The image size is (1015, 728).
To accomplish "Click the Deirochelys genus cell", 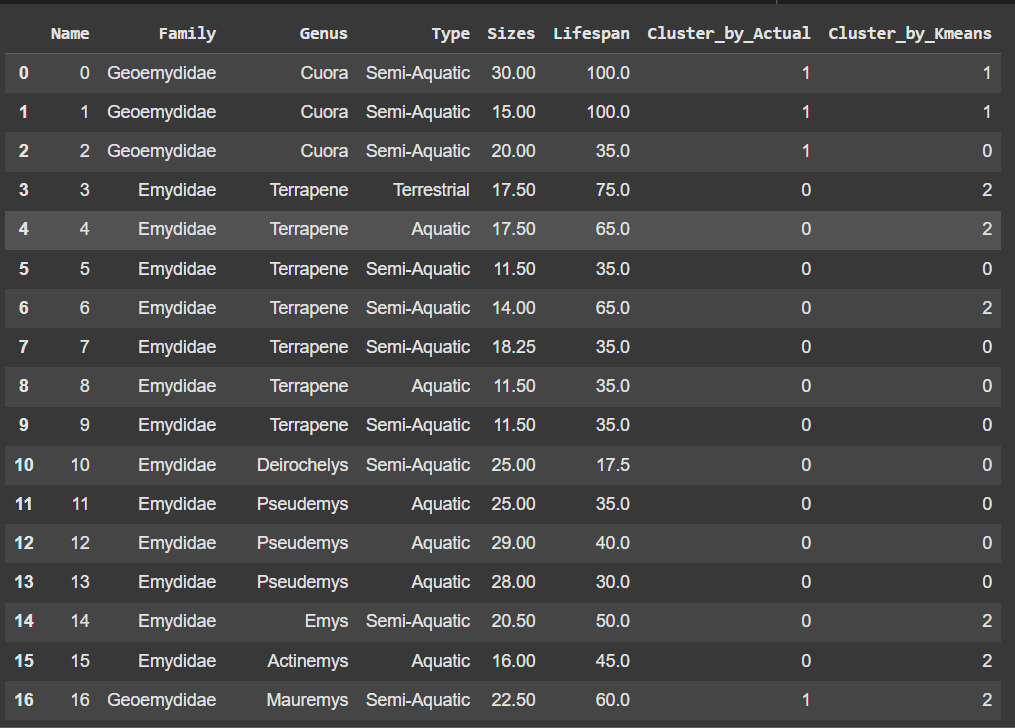I will 302,465.
